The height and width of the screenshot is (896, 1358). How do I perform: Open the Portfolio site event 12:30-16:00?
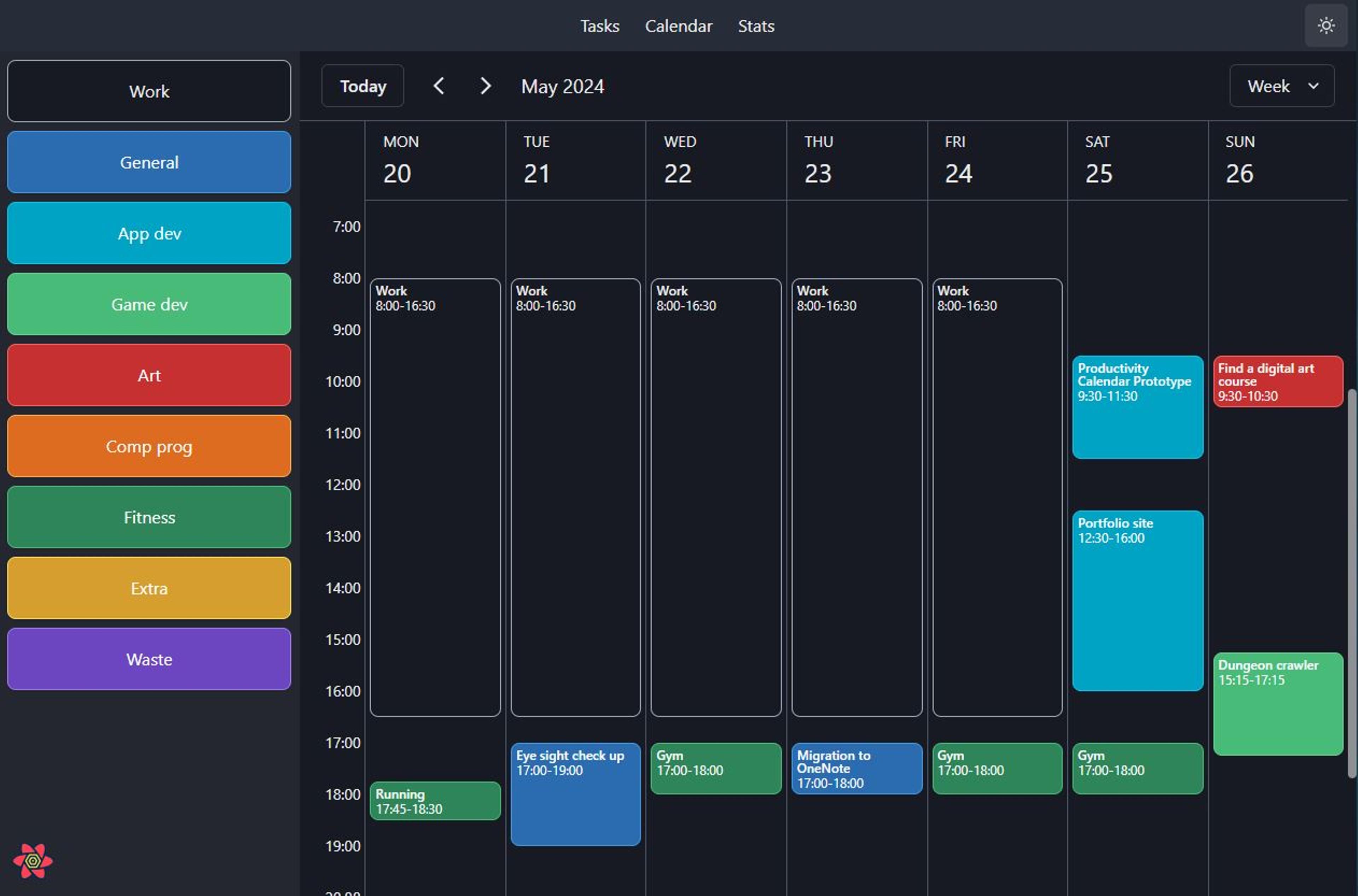pyautogui.click(x=1138, y=601)
